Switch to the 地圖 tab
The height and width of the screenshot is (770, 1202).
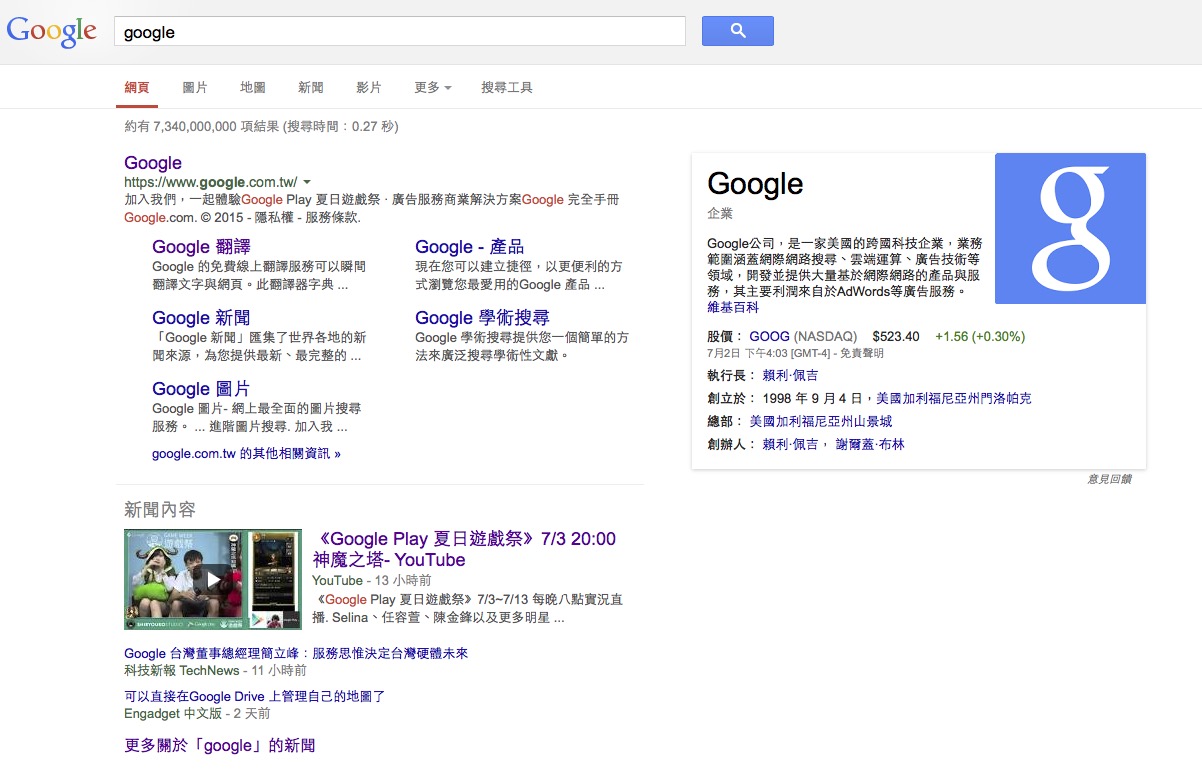click(x=253, y=88)
